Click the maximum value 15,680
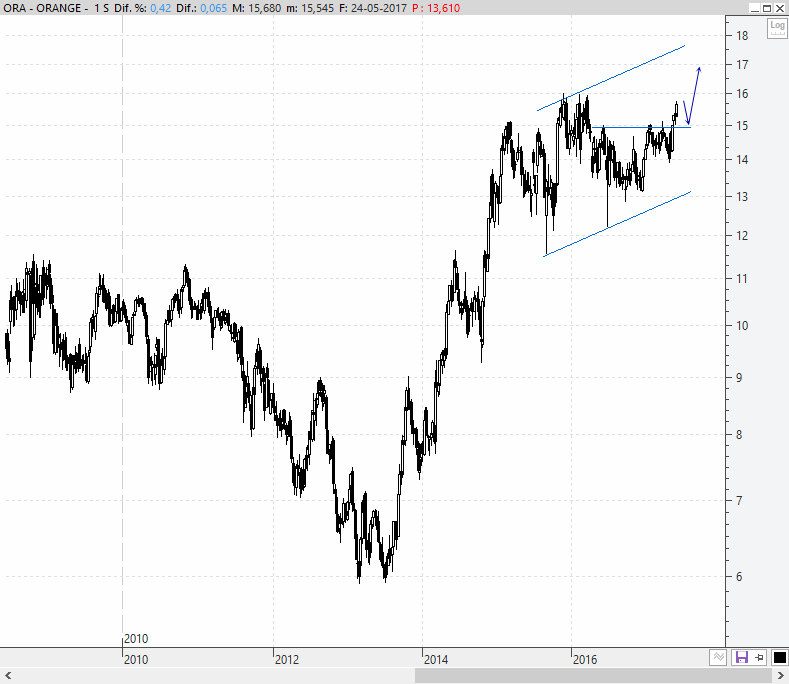This screenshot has height=684, width=789. click(x=264, y=8)
